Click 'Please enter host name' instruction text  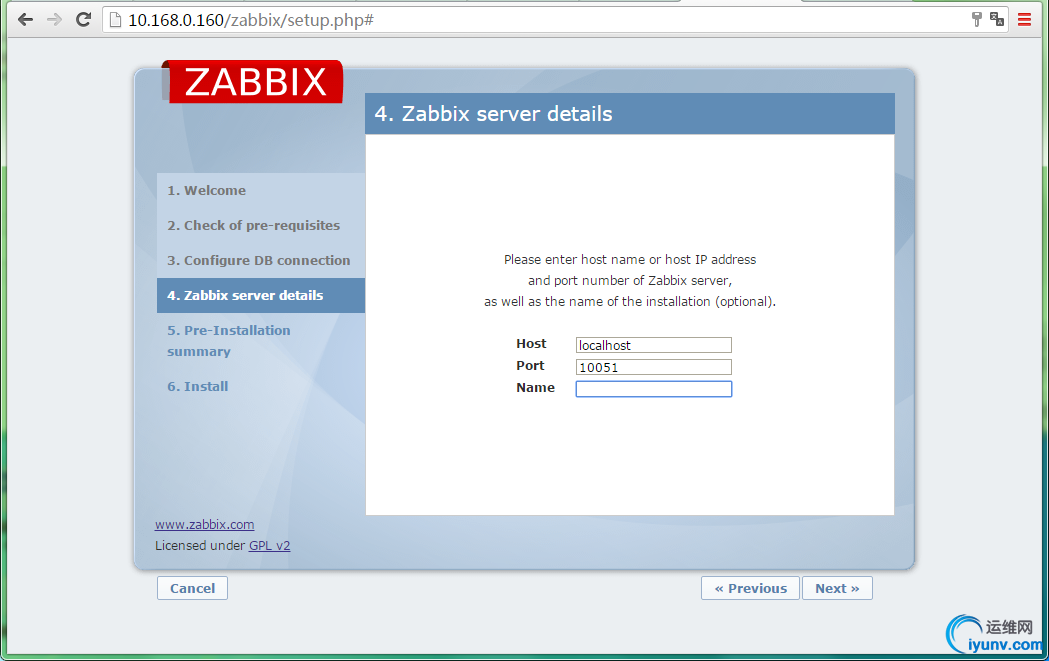[x=630, y=260]
